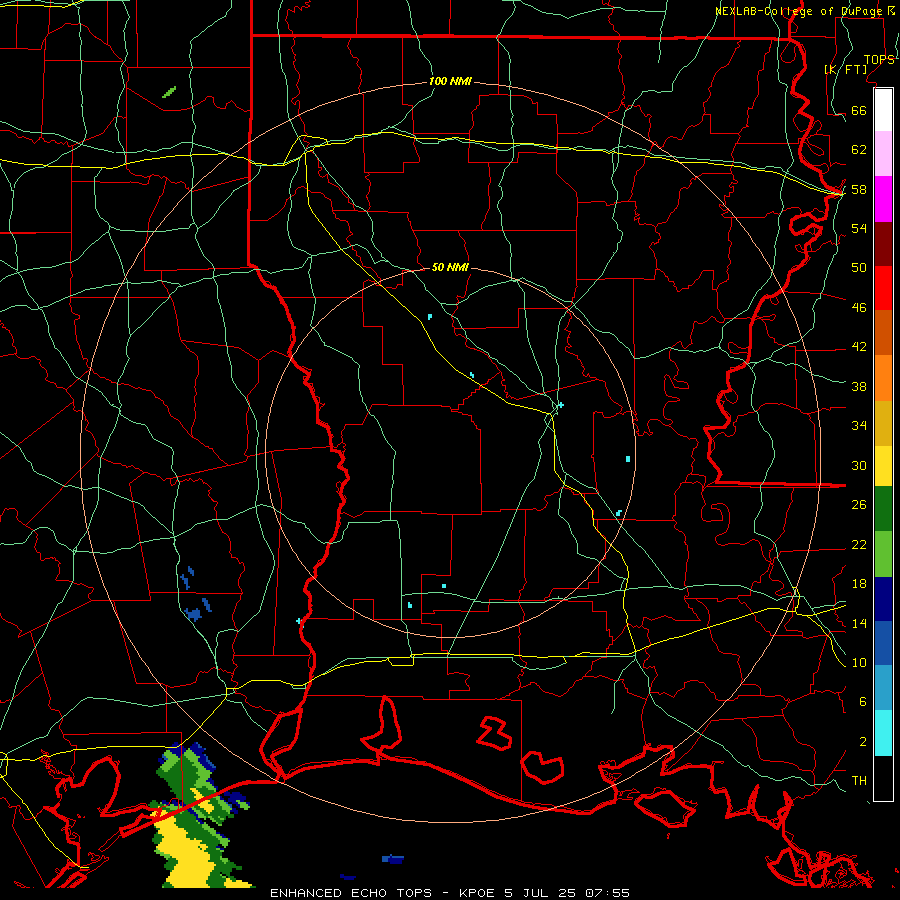Viewport: 900px width, 900px height.
Task: Click the legend value '66'
Action: coord(859,111)
